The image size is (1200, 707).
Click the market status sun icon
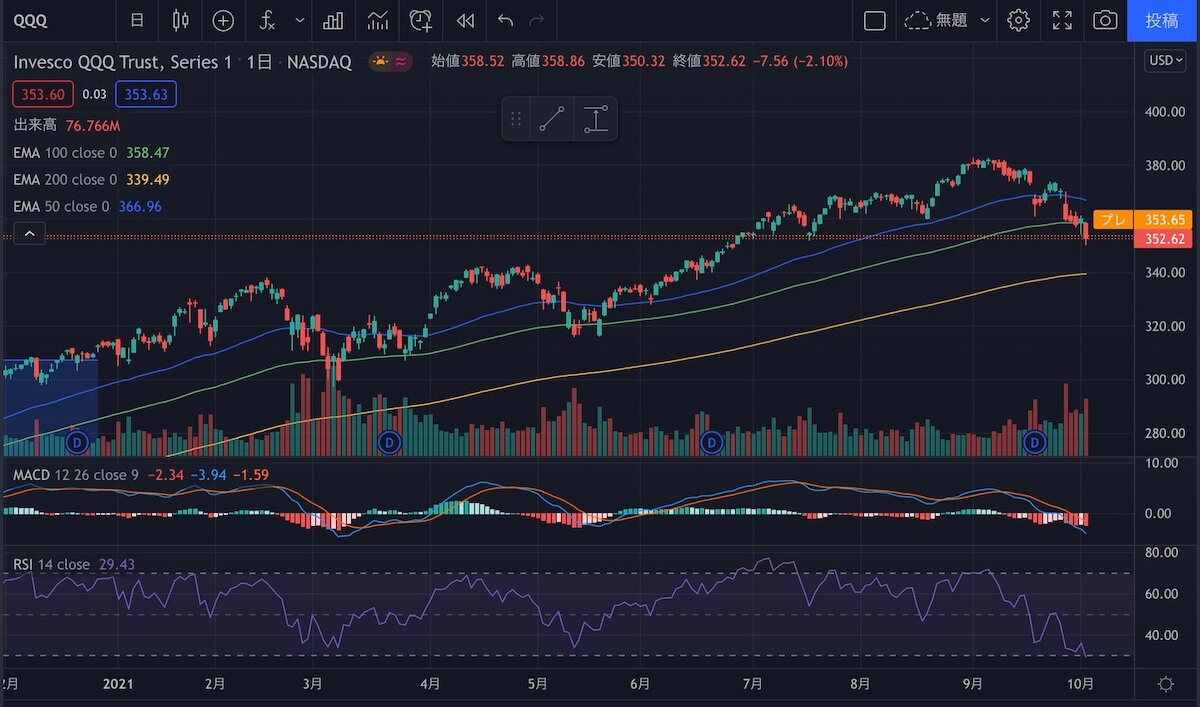(381, 62)
